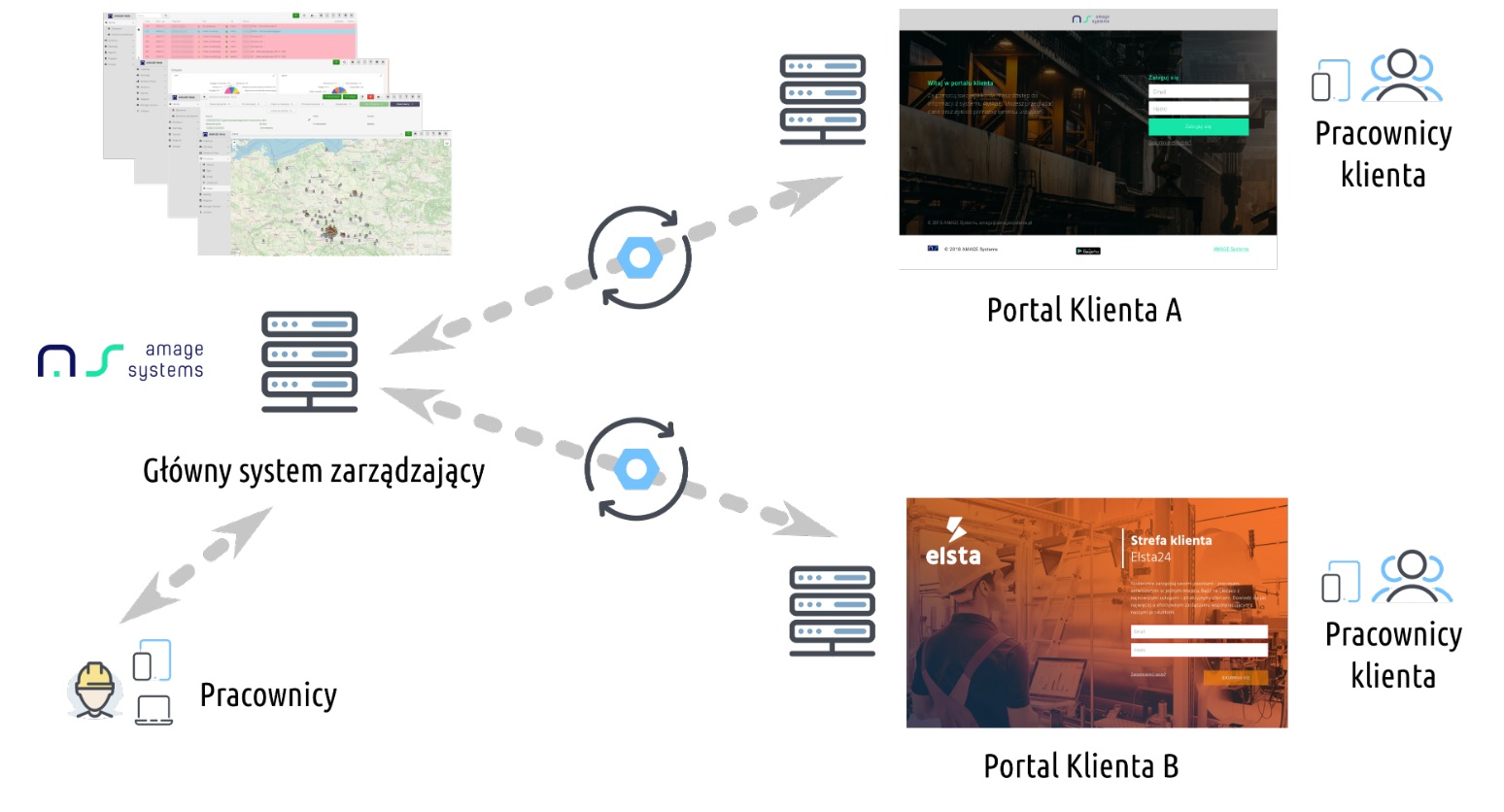The height and width of the screenshot is (812, 1504).
Task: Click the AMAGE Systems footer link in Portal A
Action: (1231, 249)
